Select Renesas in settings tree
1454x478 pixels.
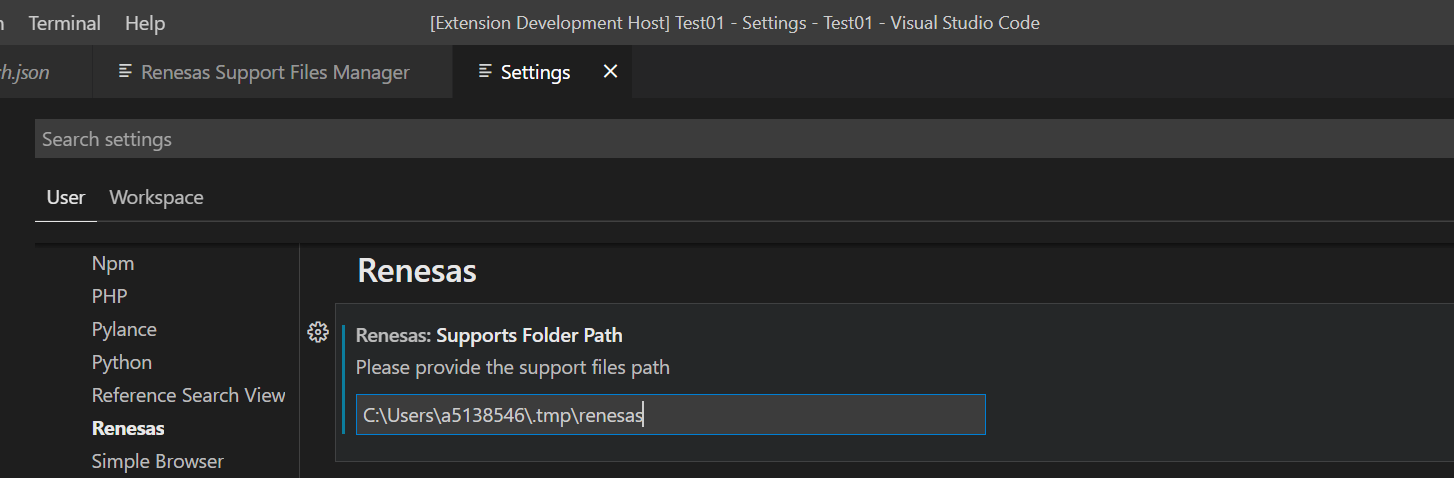tap(128, 428)
